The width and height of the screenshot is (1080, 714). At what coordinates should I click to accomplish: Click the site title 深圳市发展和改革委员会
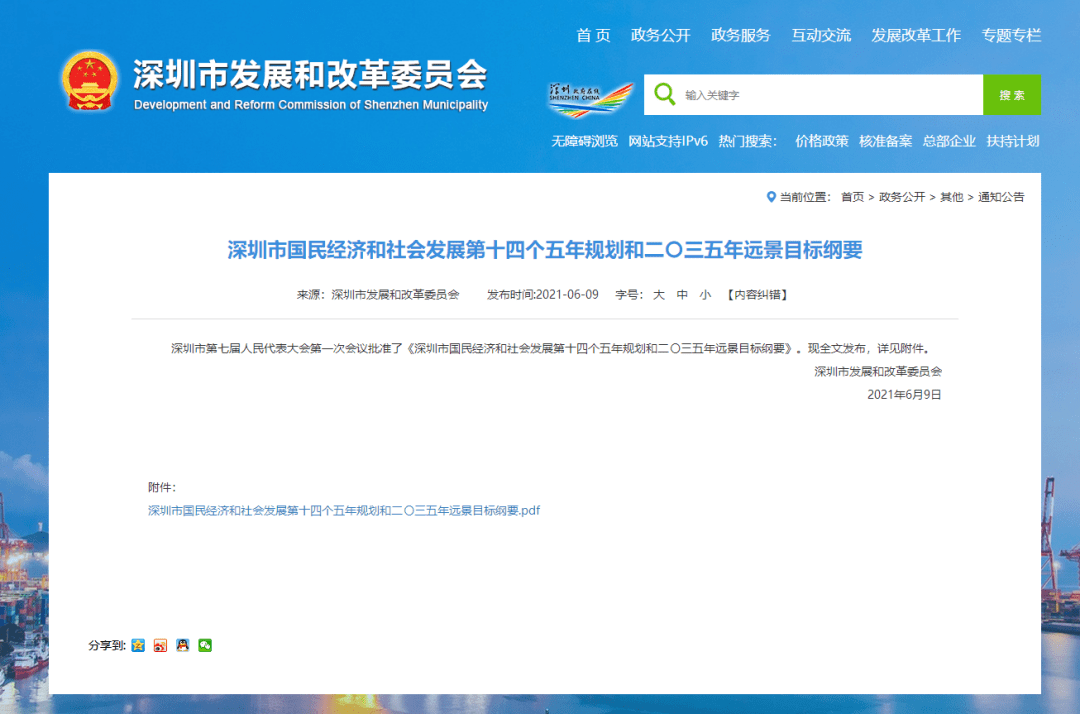pos(310,74)
